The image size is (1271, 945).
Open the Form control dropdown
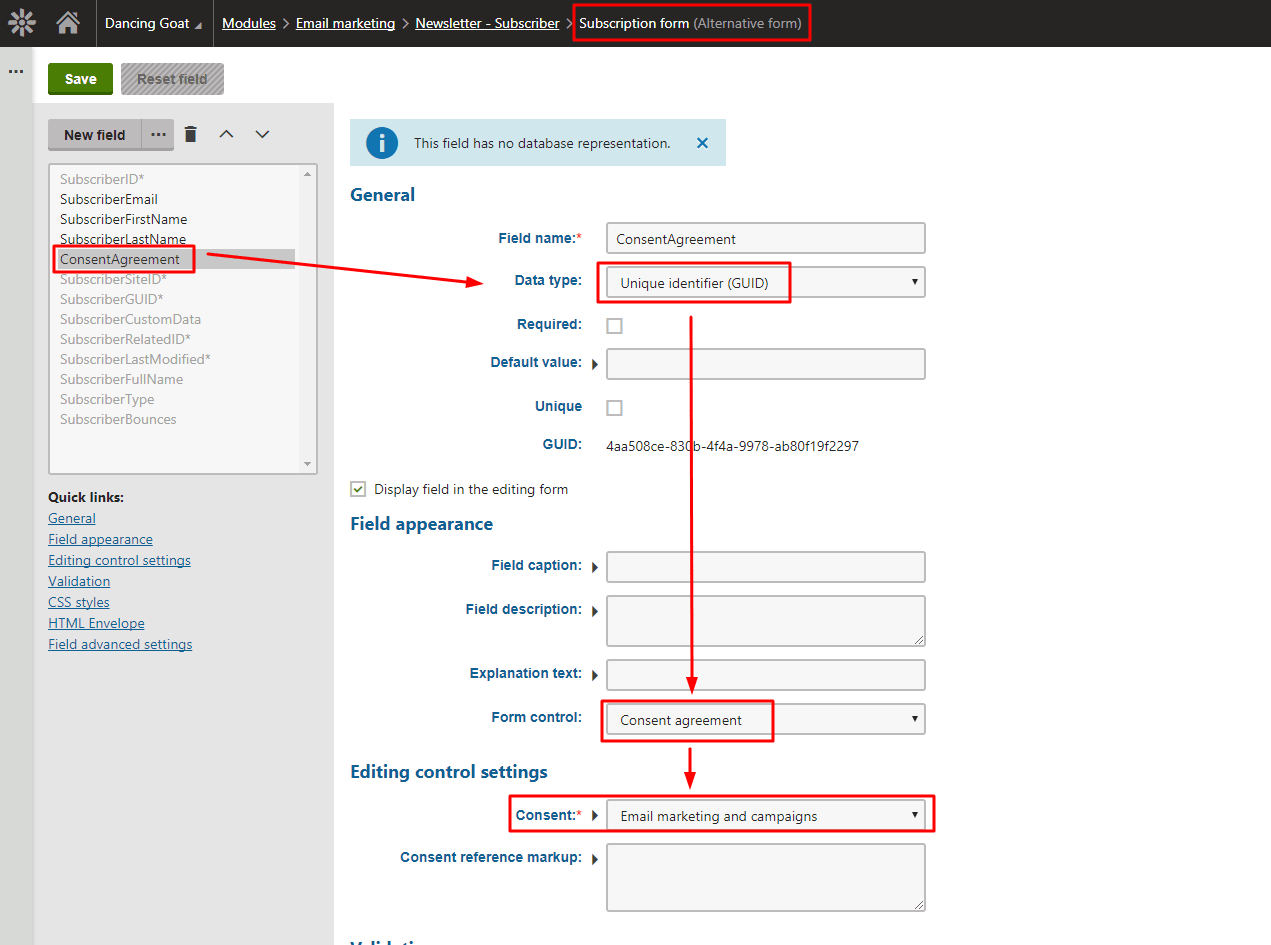(x=766, y=719)
